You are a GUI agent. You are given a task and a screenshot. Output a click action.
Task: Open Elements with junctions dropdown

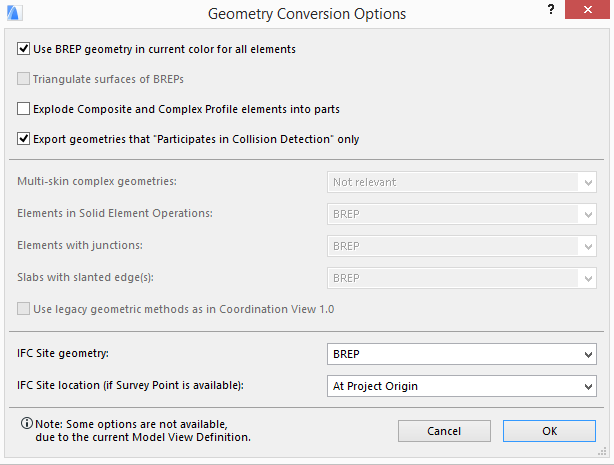(x=462, y=245)
